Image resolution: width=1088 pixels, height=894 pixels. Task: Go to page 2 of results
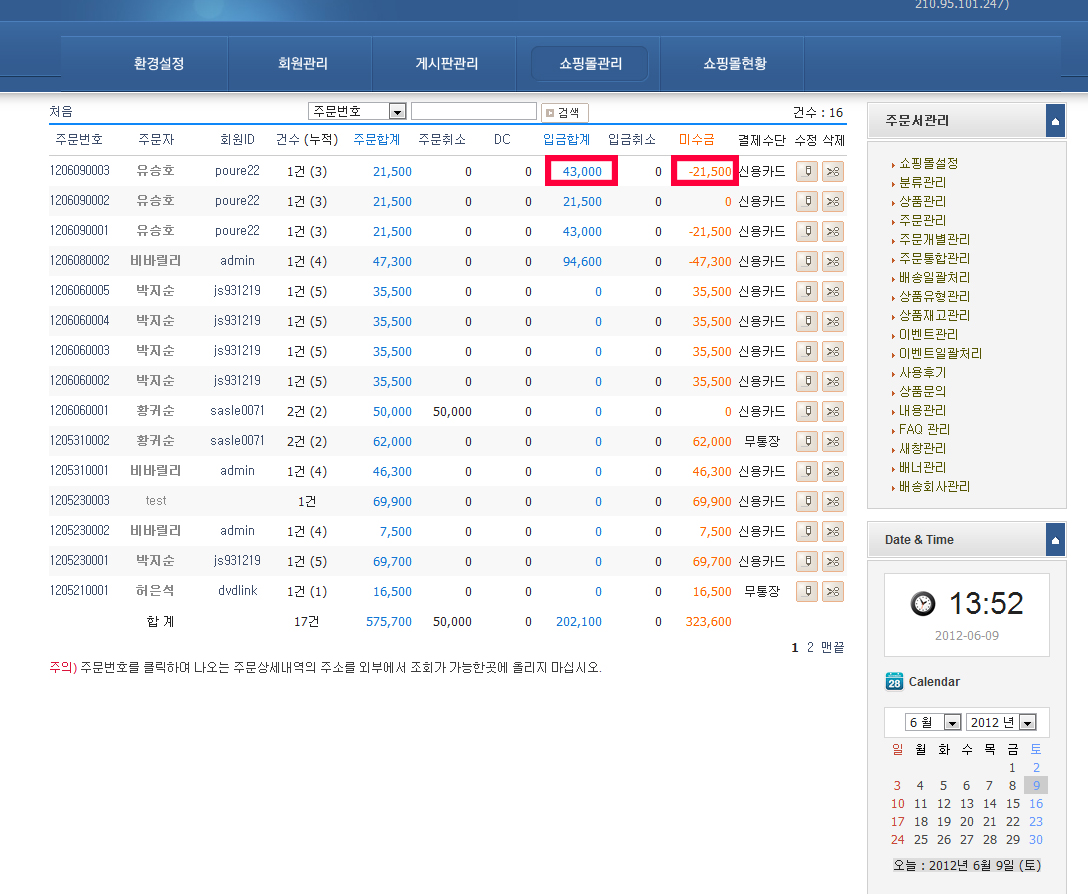(811, 648)
